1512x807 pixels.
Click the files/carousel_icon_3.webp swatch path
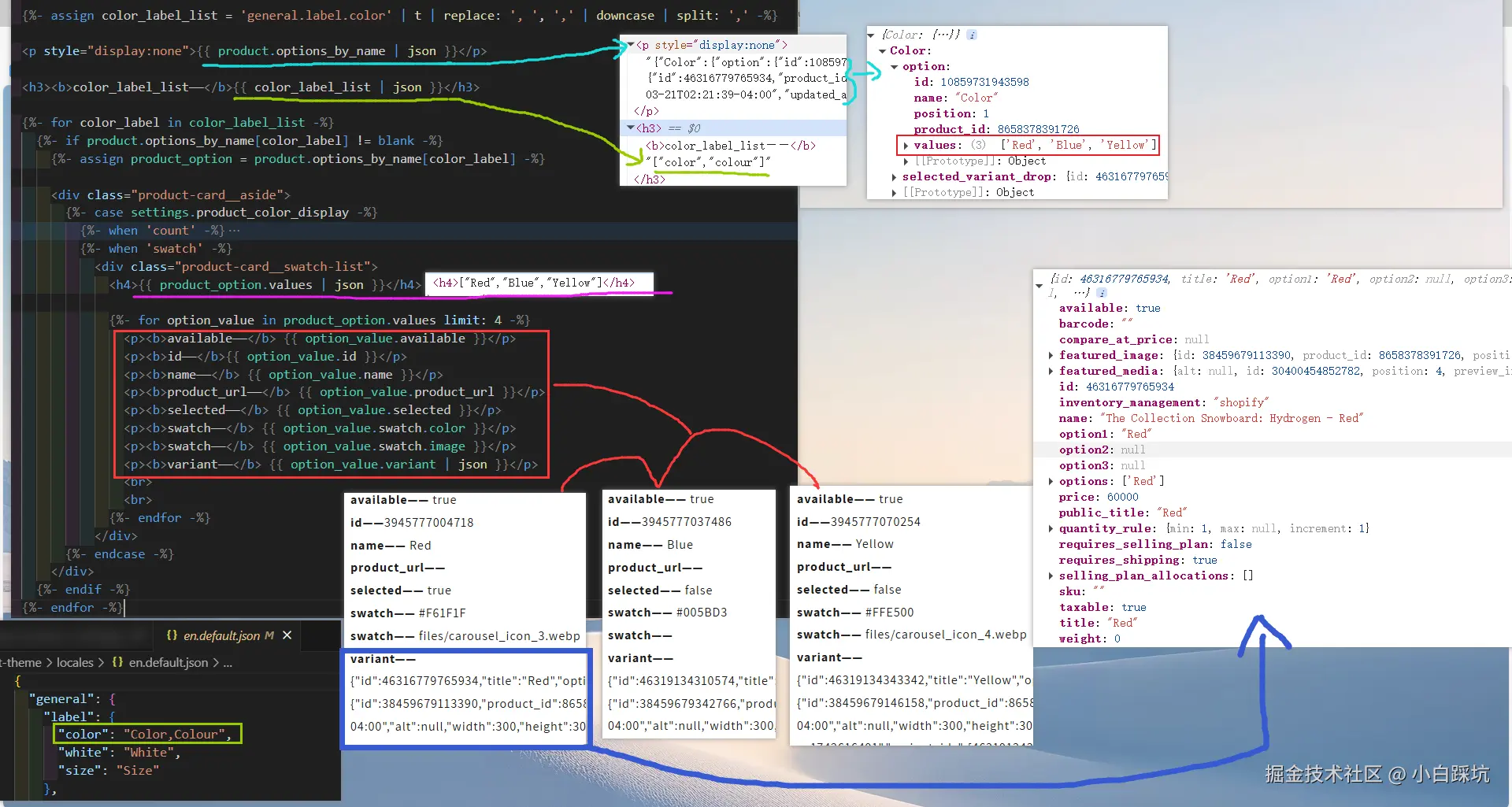(499, 636)
